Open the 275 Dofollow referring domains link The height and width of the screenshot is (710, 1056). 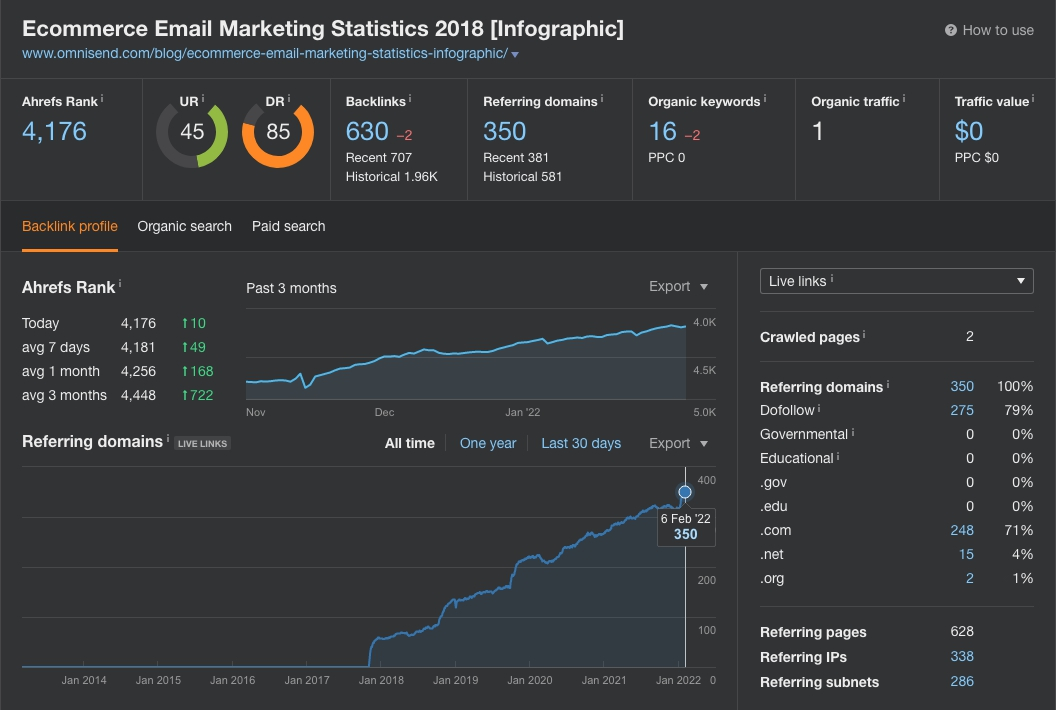(x=962, y=410)
